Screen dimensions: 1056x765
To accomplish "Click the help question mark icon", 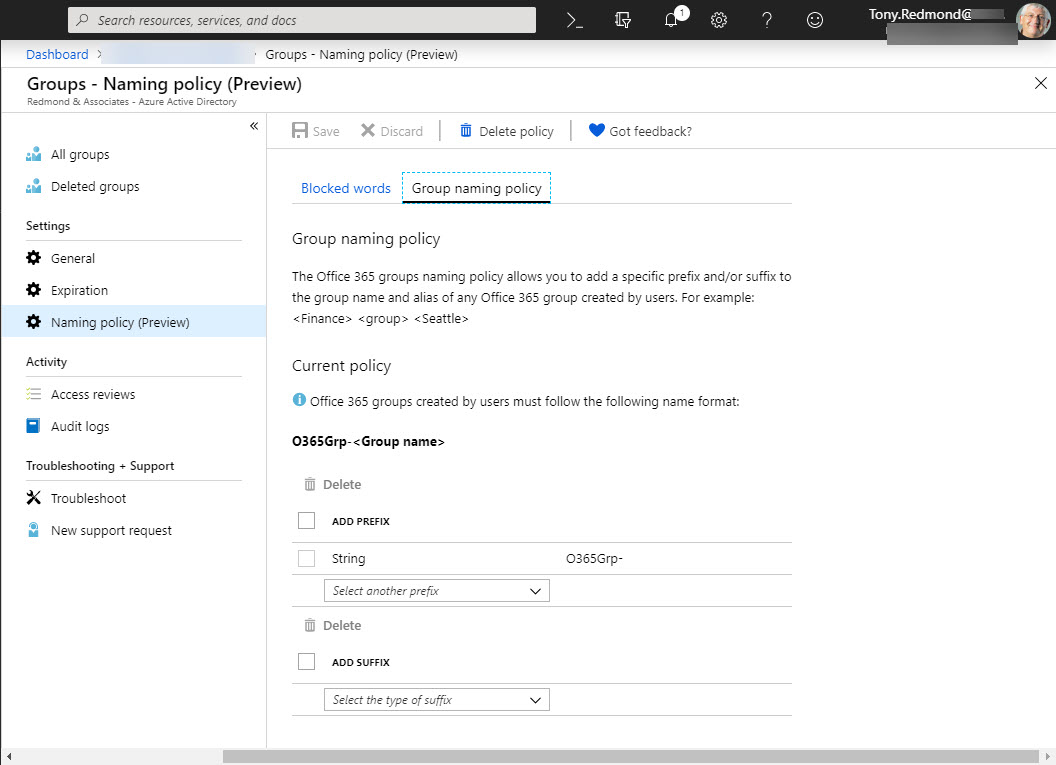I will [x=767, y=20].
